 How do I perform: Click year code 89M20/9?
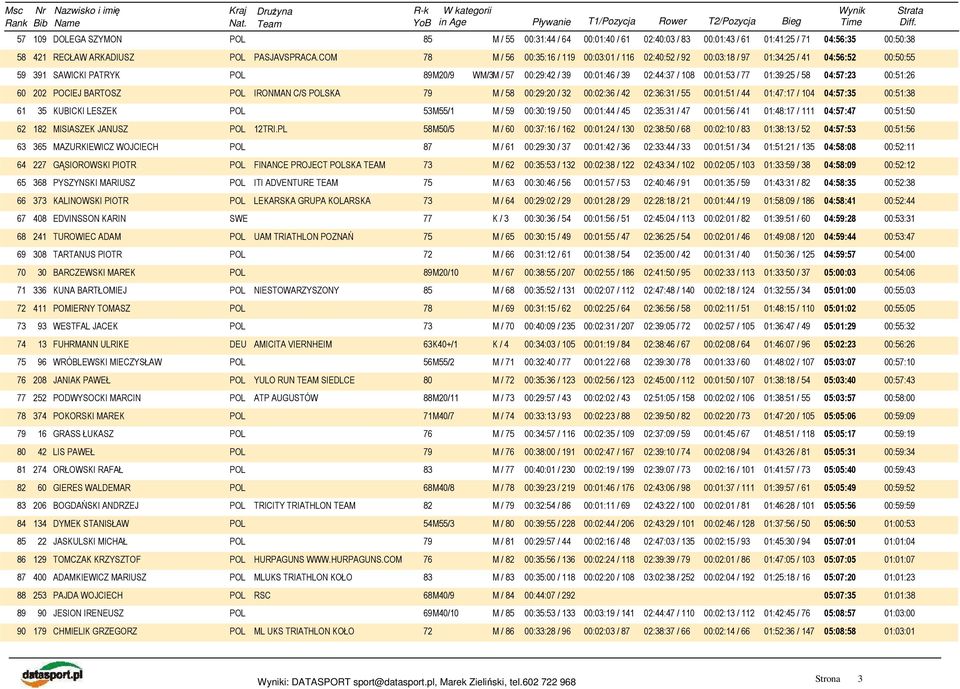coord(438,75)
